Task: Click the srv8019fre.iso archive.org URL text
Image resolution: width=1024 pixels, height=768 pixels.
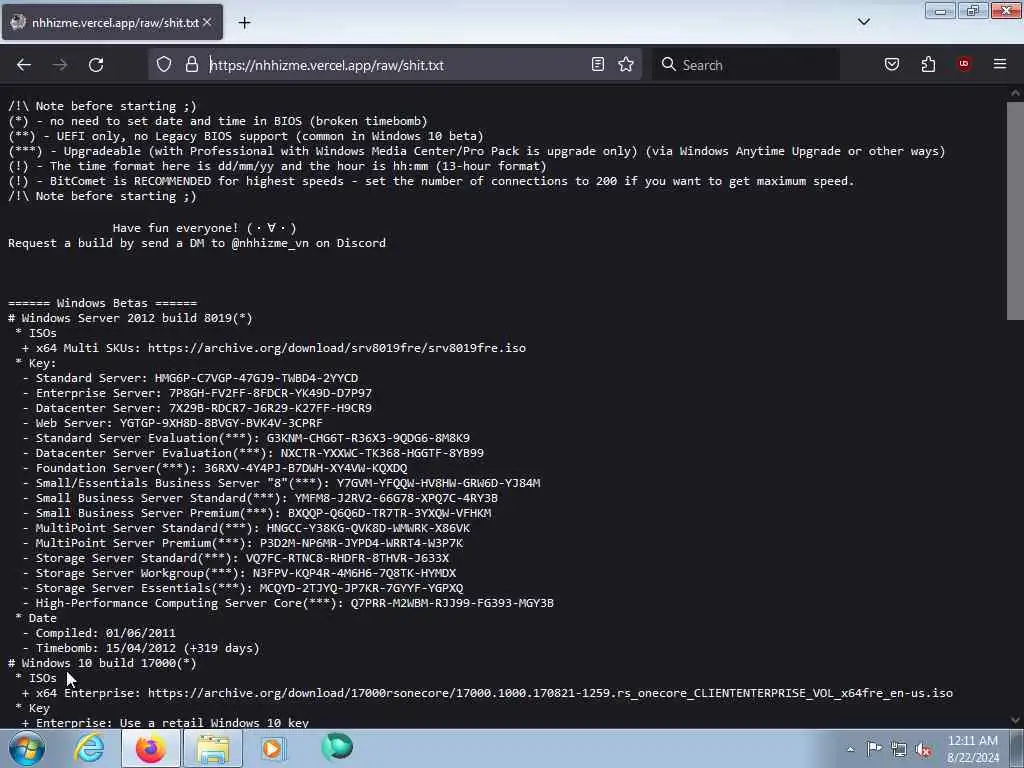Action: point(336,348)
